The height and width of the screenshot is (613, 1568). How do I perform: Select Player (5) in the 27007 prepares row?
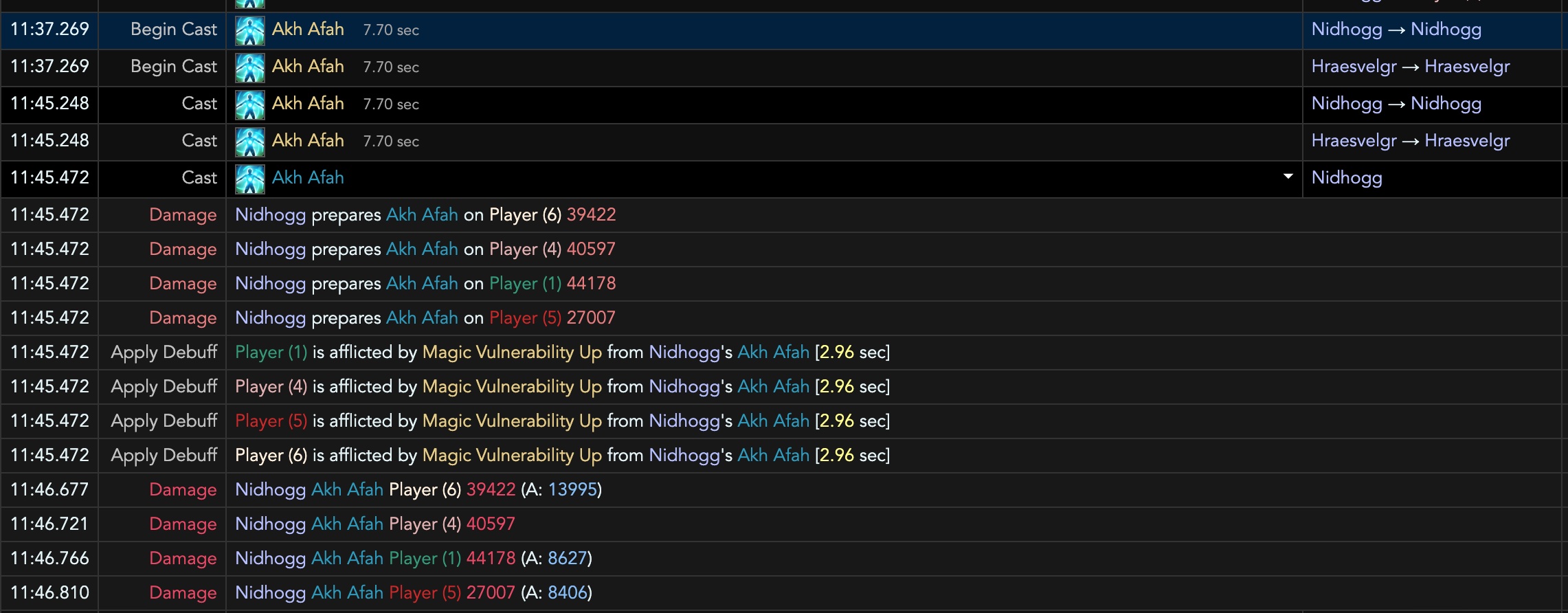click(525, 318)
